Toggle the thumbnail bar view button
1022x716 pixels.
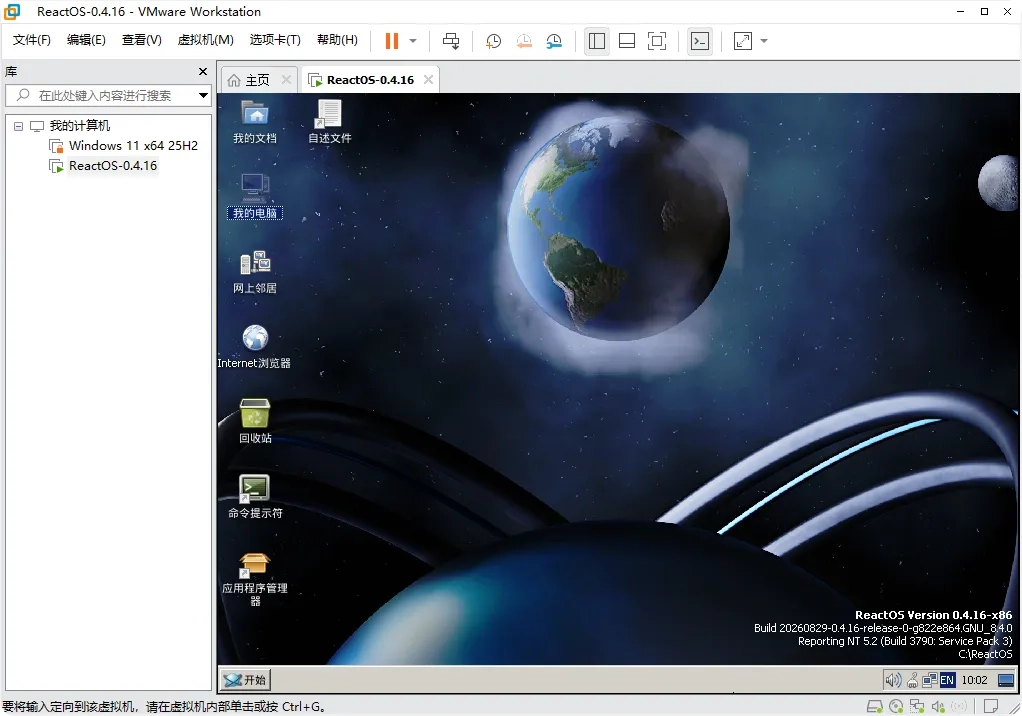point(626,41)
